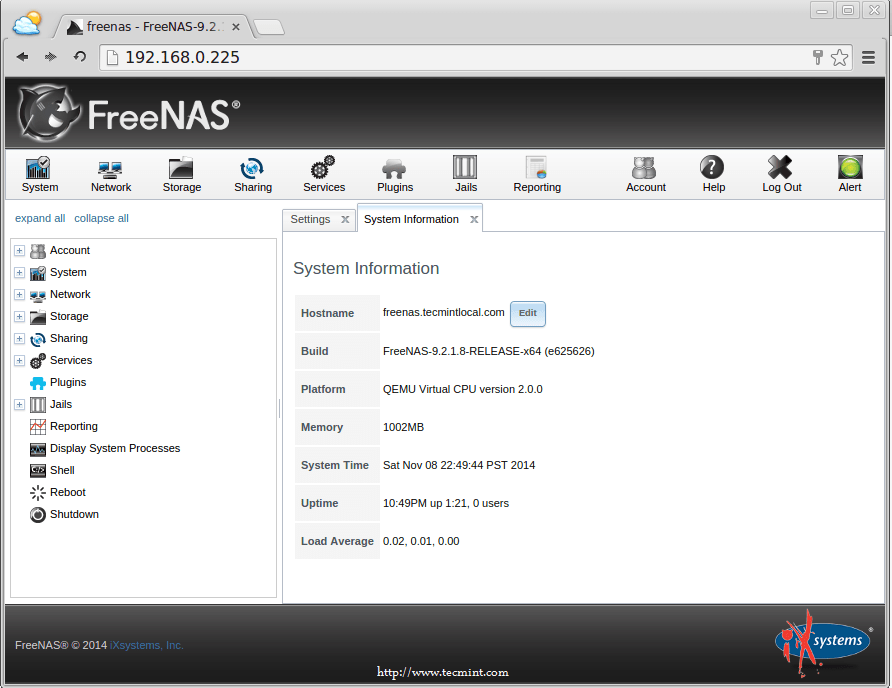Screen dimensions: 892x688
Task: Expand the Services tree node
Action: (19, 361)
